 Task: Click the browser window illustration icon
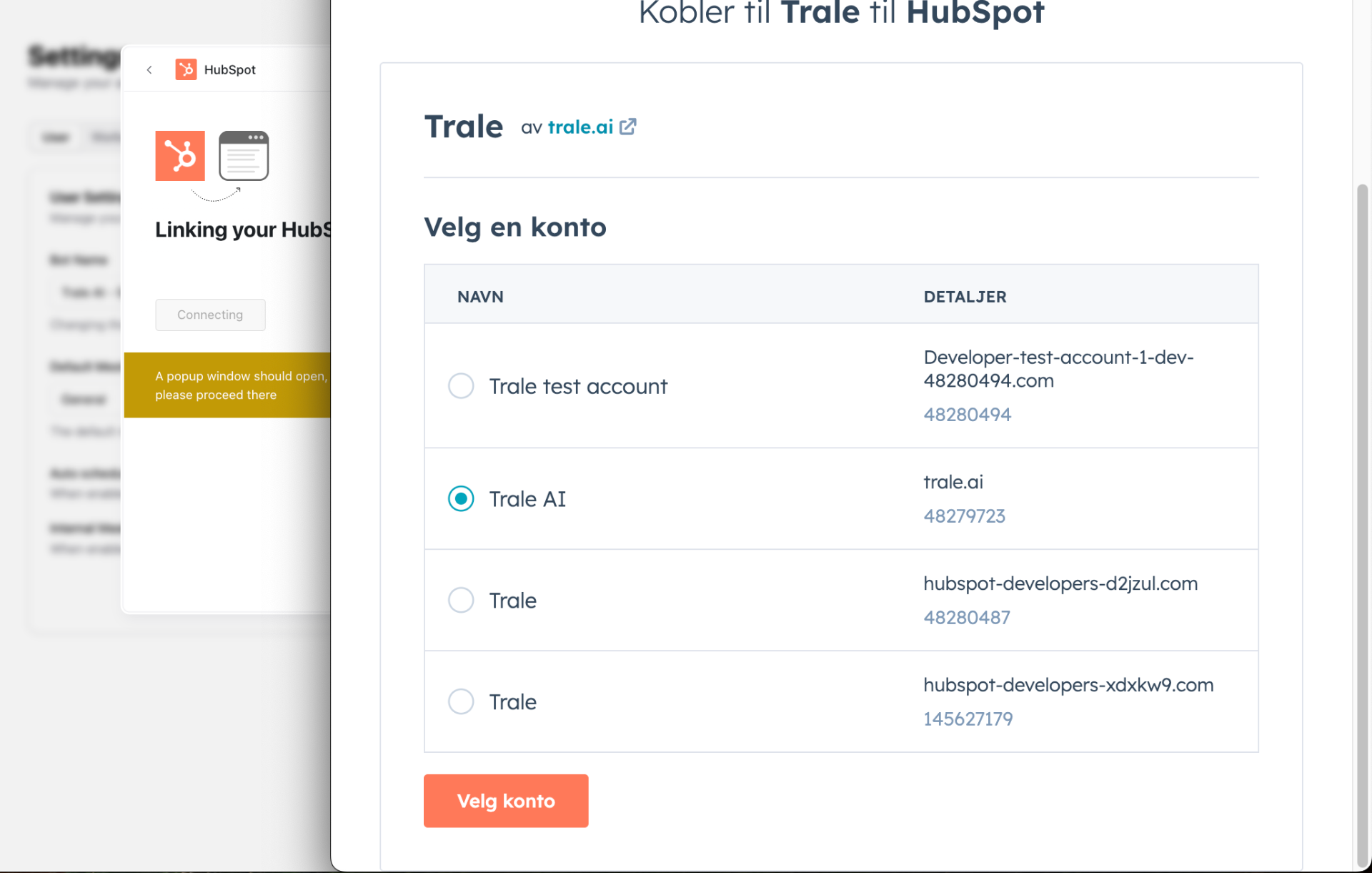[x=244, y=156]
